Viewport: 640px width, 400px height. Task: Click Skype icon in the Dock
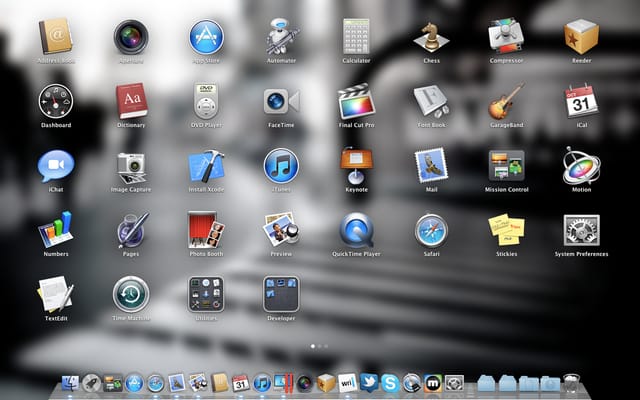(390, 383)
